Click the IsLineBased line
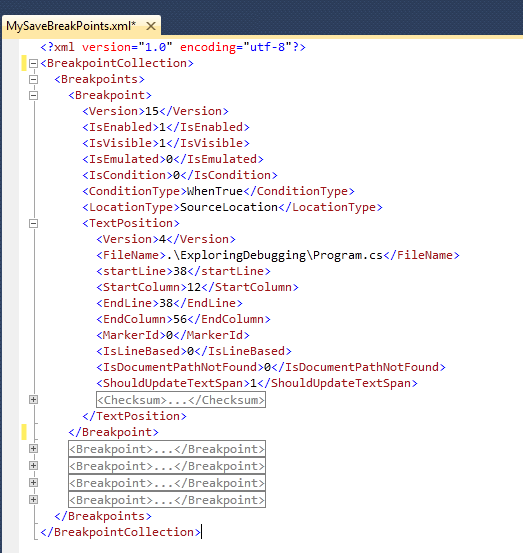 (194, 351)
